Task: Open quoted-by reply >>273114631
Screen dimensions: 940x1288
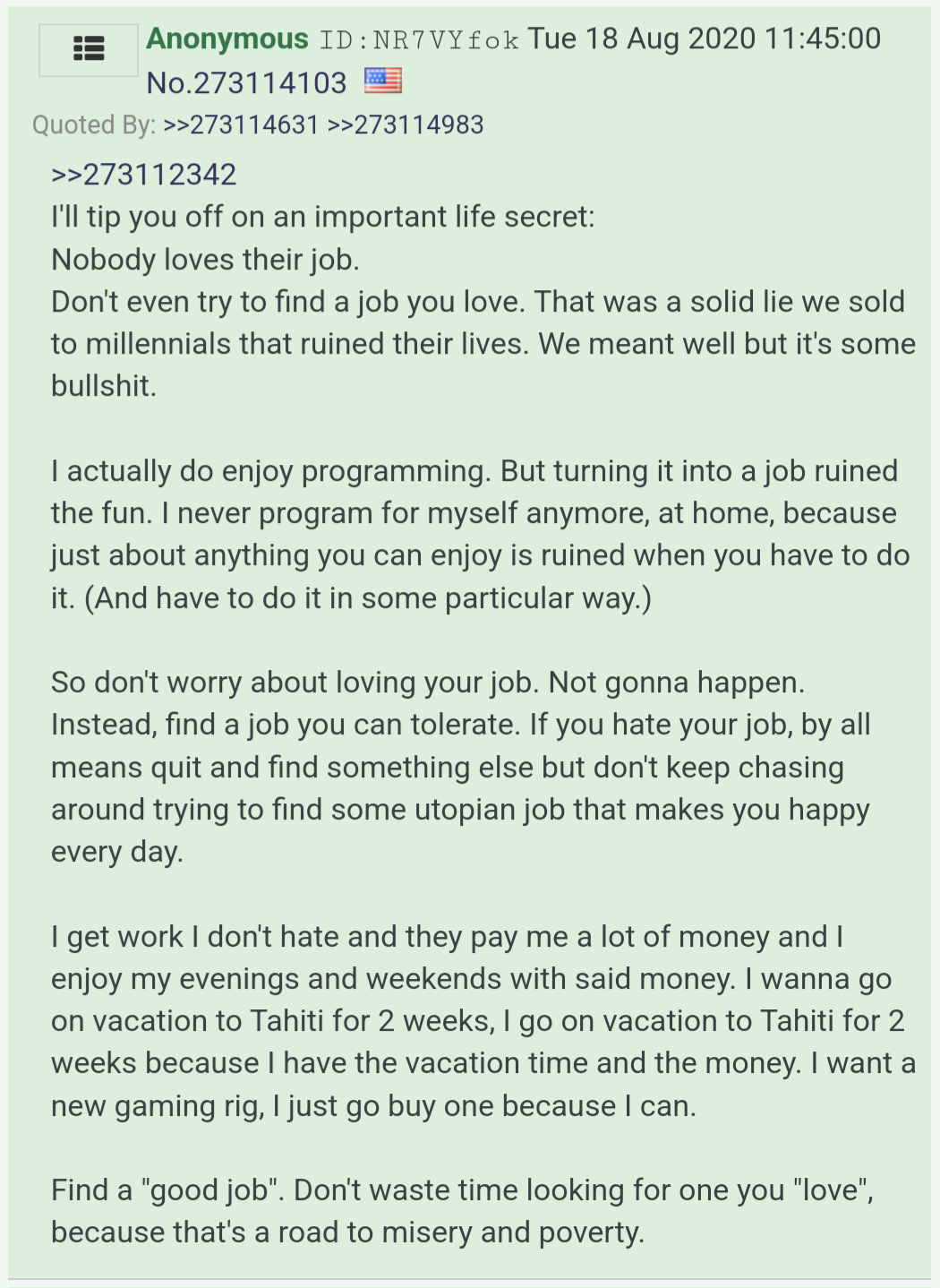Action: tap(241, 125)
